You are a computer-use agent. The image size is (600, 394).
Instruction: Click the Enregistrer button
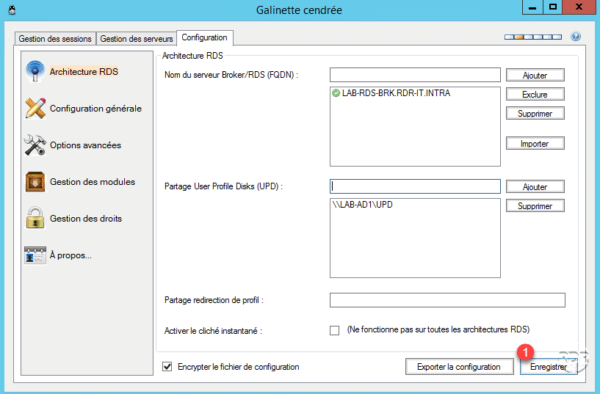(548, 367)
